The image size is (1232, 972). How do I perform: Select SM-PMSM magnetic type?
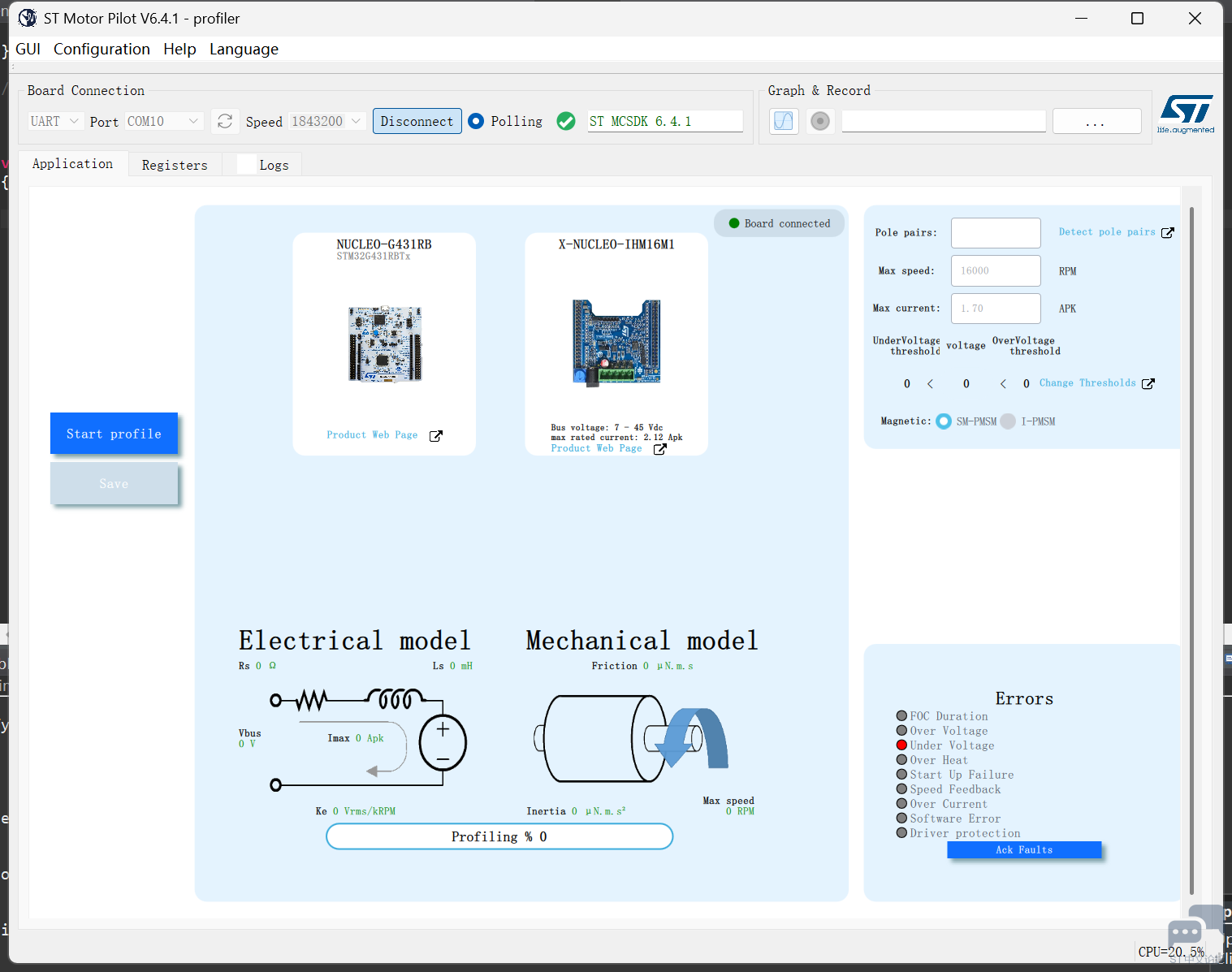(944, 421)
